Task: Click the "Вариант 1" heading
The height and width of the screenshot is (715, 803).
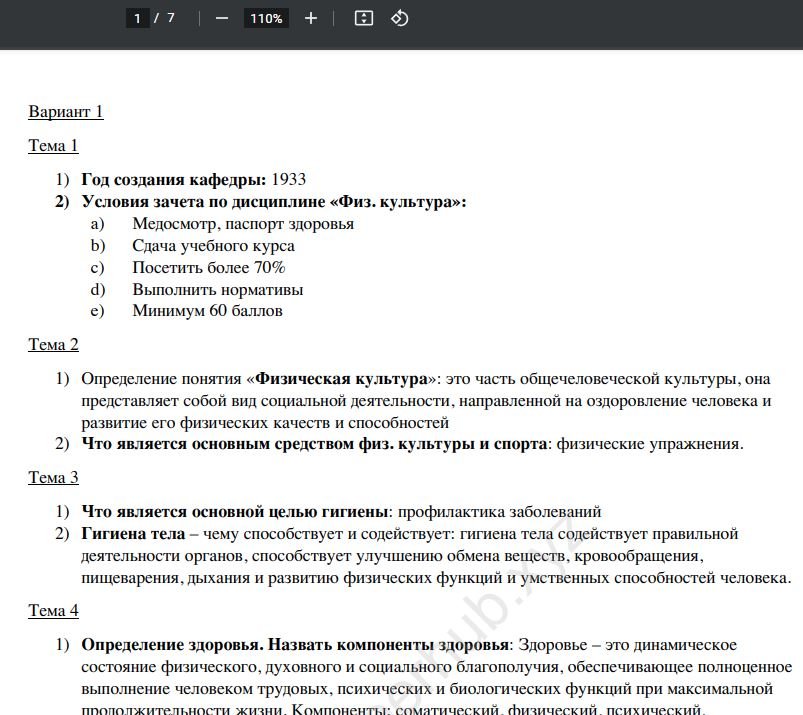Action: pos(66,111)
